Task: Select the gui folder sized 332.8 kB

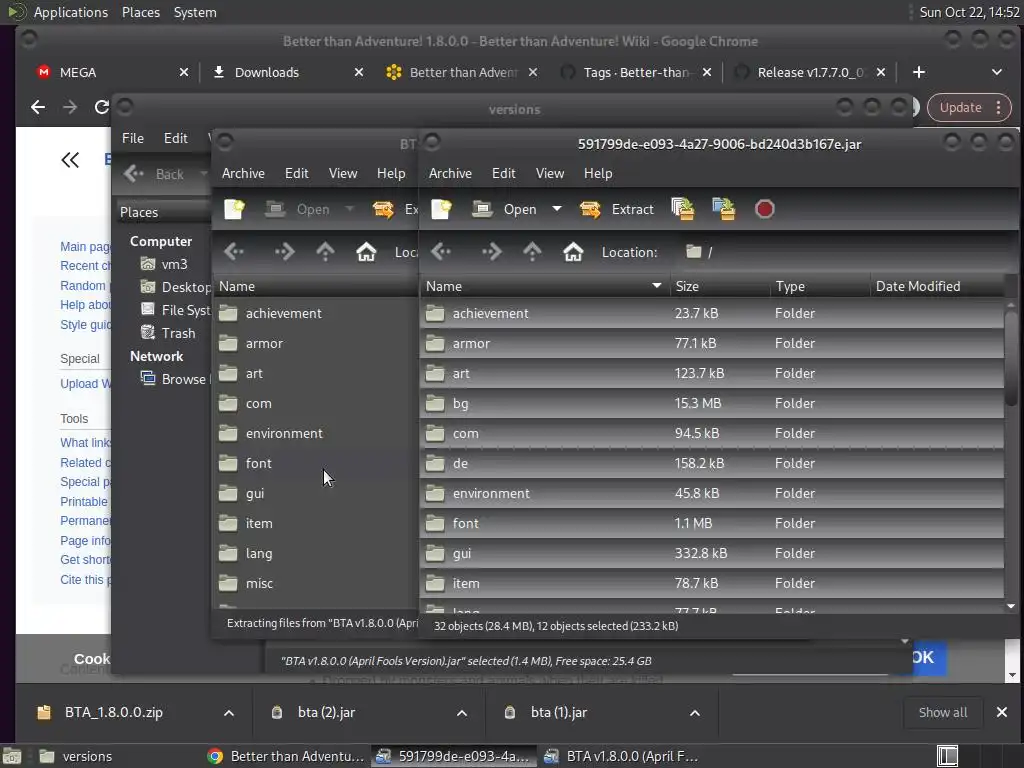Action: [x=712, y=554]
